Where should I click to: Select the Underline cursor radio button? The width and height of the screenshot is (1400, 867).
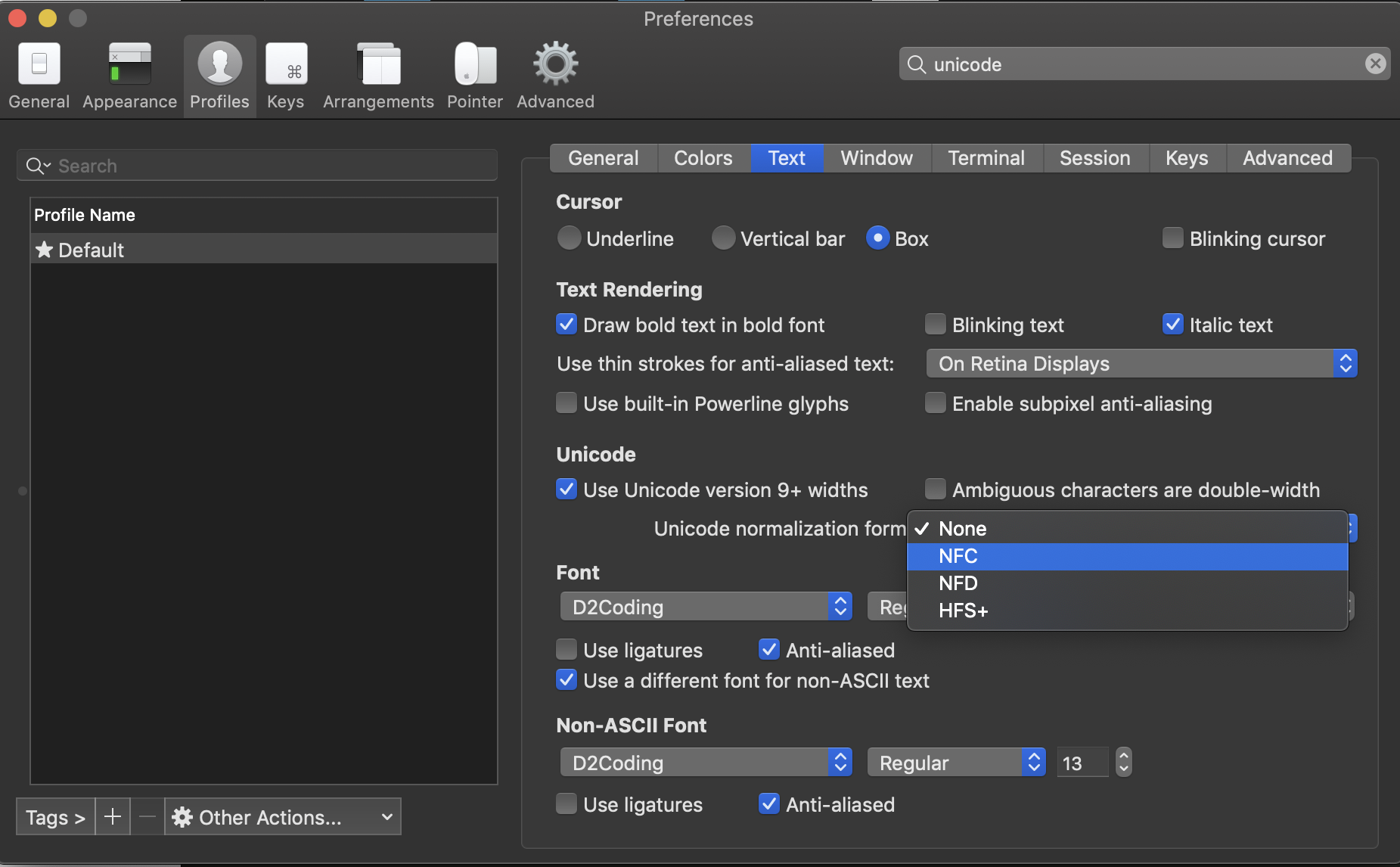570,238
